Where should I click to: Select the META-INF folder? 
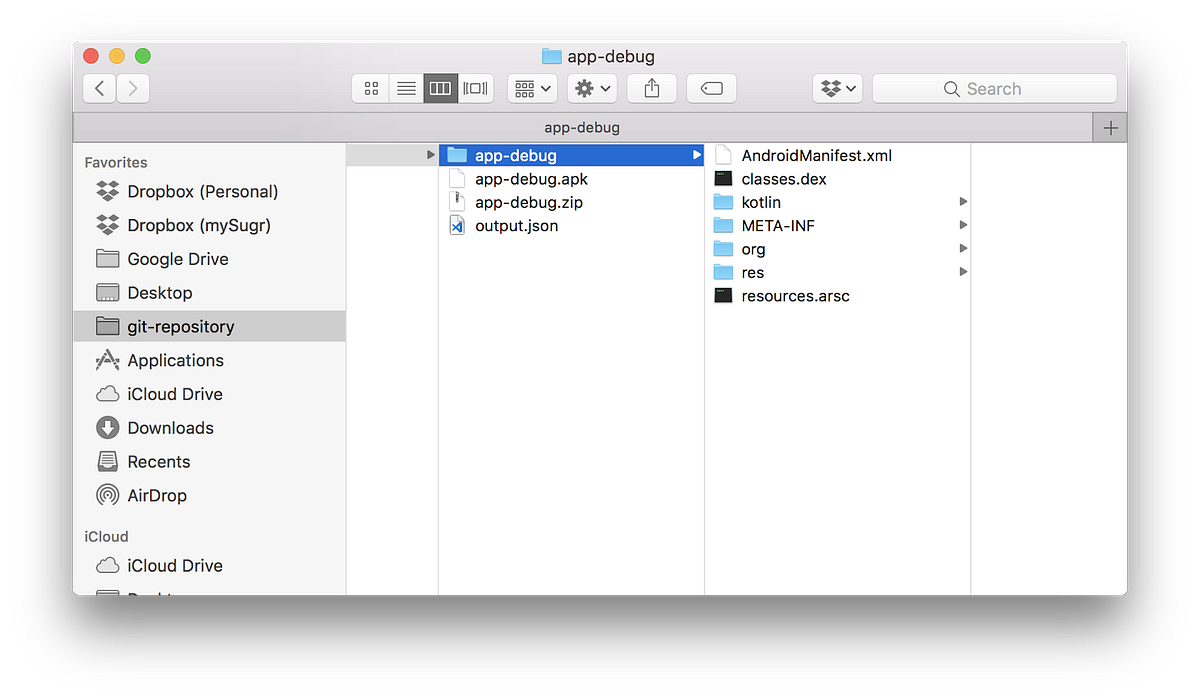838,226
